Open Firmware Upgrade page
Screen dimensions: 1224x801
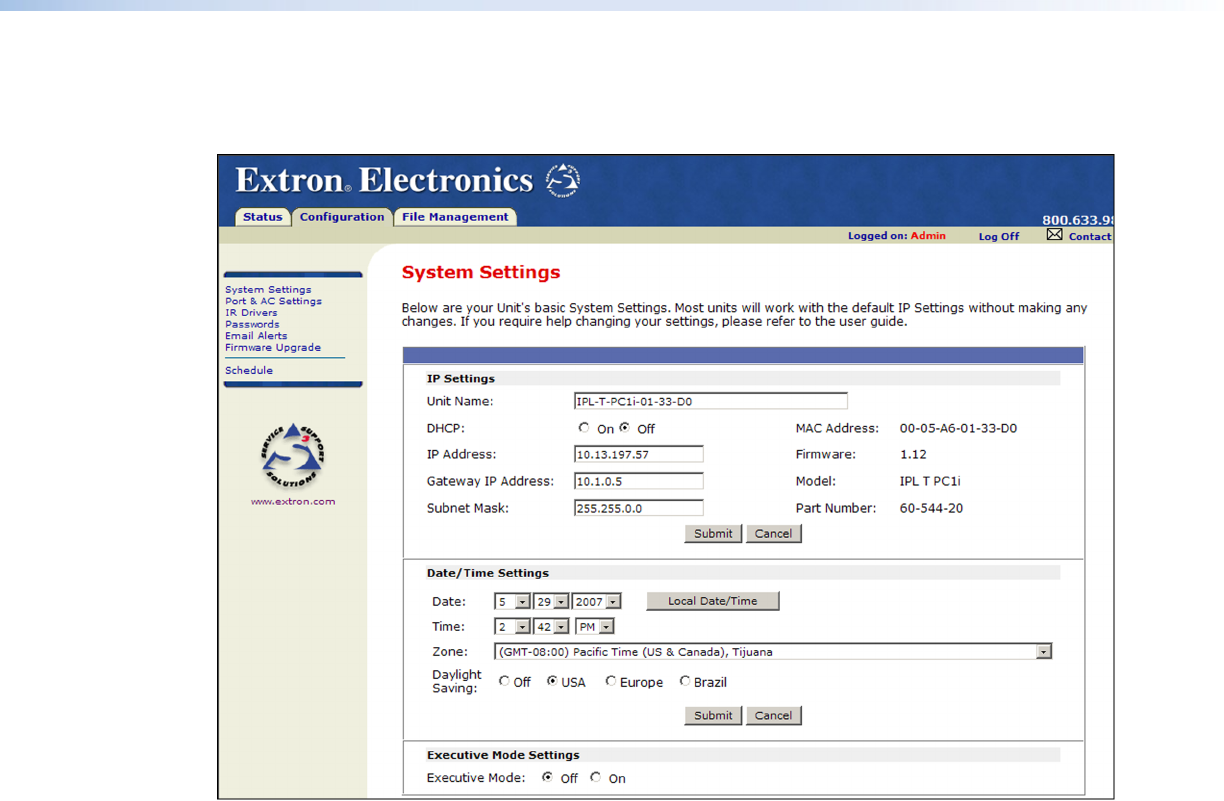[273, 348]
